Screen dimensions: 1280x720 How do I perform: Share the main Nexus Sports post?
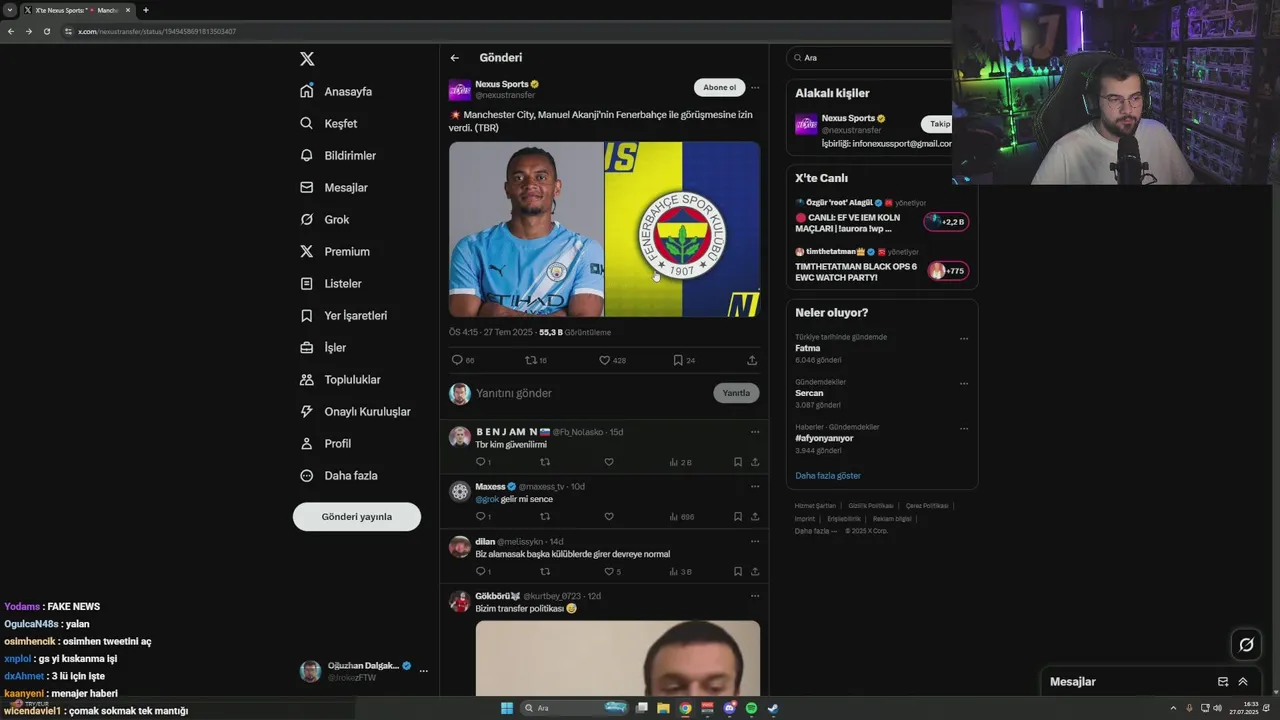(x=752, y=360)
